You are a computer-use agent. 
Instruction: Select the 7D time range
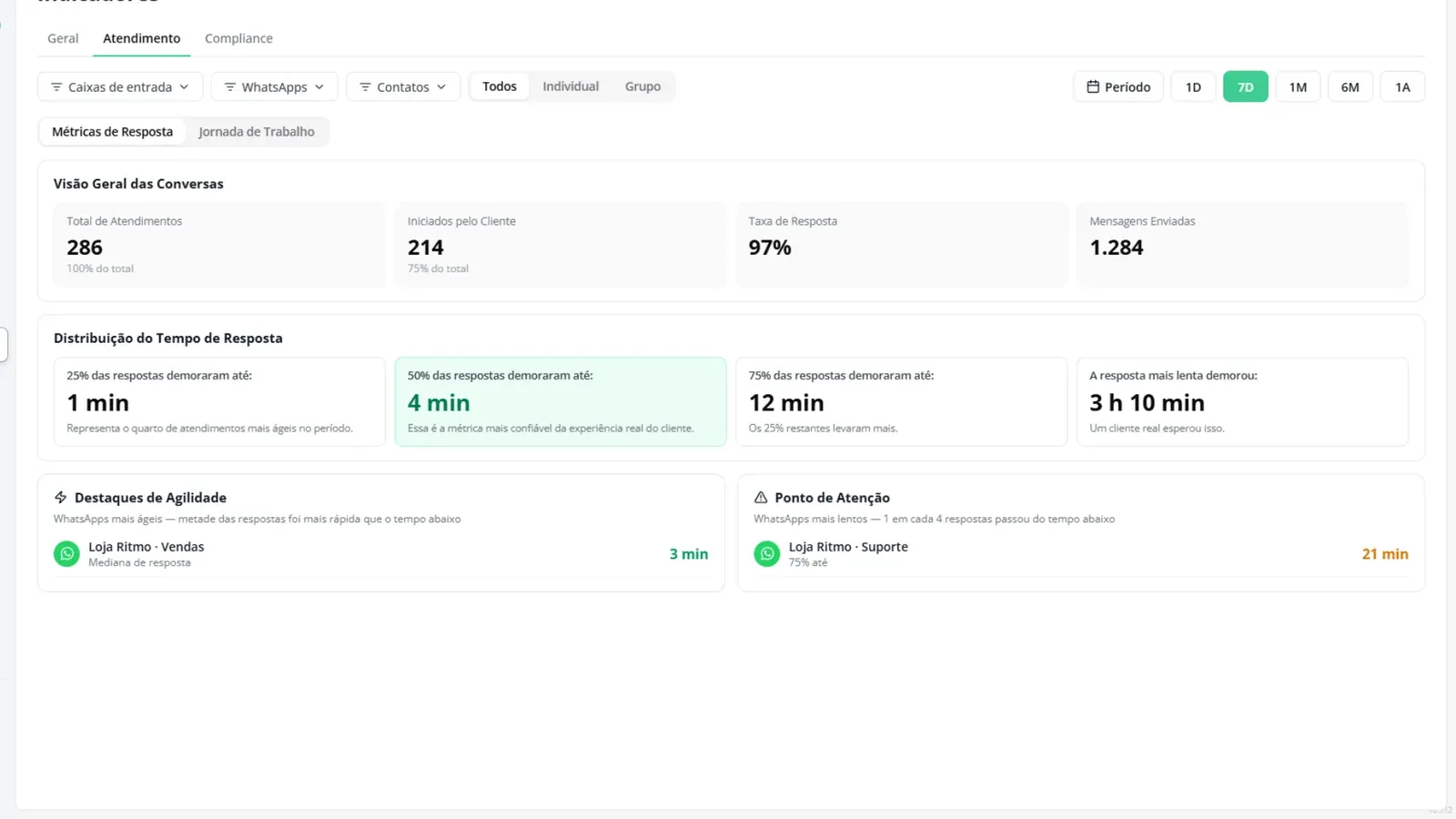1246,87
